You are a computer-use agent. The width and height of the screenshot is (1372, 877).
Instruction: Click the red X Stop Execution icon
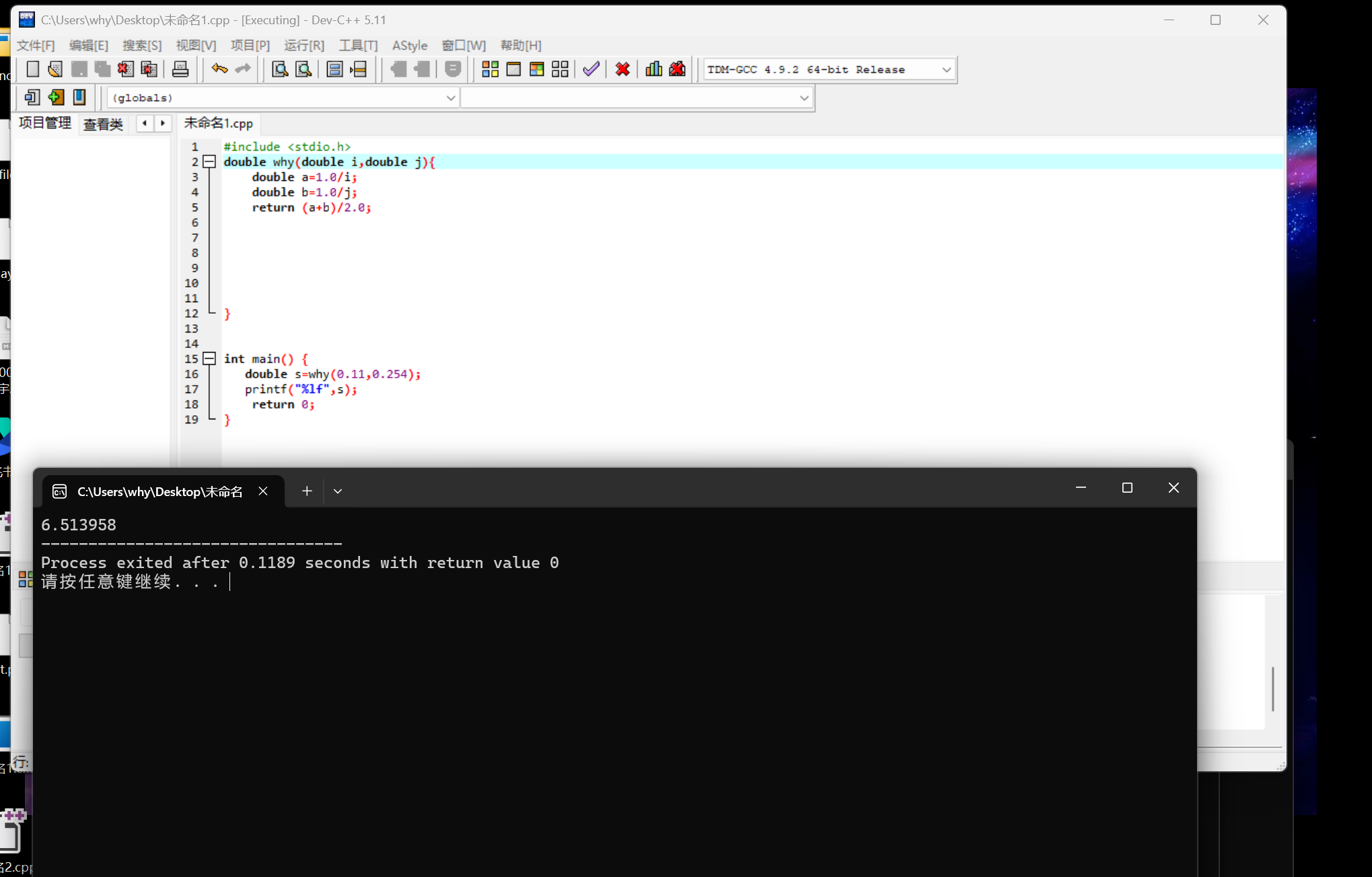[x=622, y=69]
